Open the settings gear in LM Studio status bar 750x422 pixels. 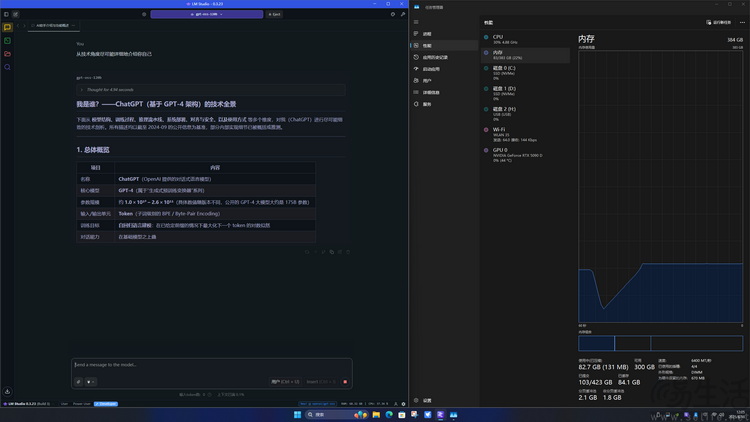[x=403, y=404]
